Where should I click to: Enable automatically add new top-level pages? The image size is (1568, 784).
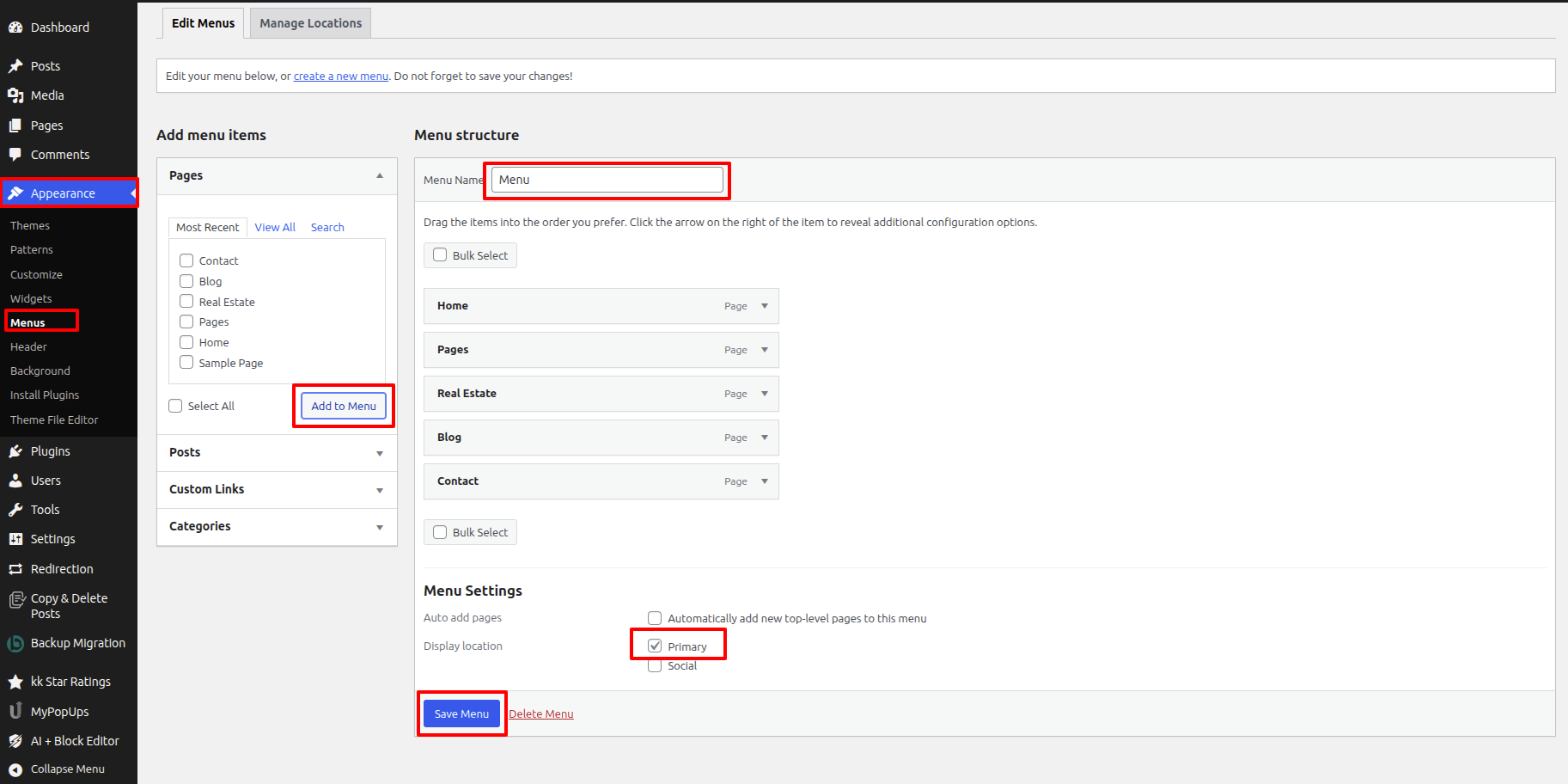(x=655, y=618)
